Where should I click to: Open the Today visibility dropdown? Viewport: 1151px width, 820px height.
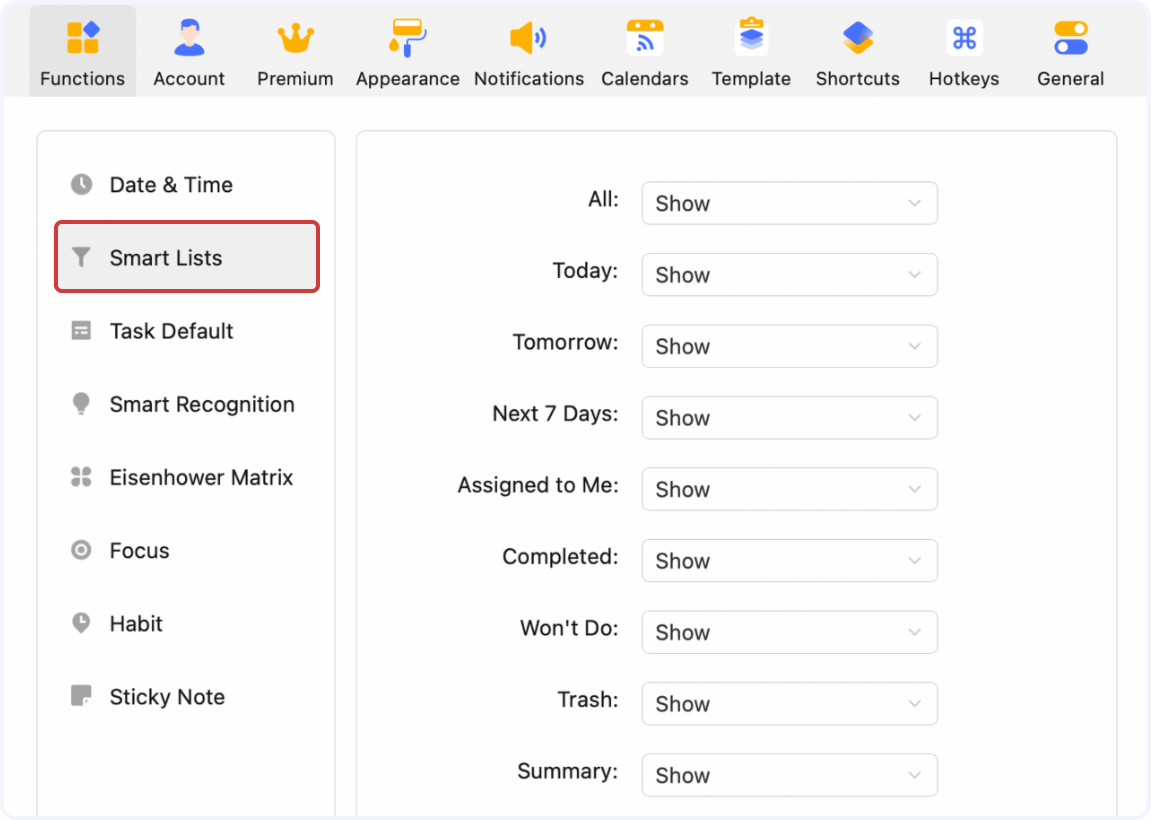tap(789, 274)
